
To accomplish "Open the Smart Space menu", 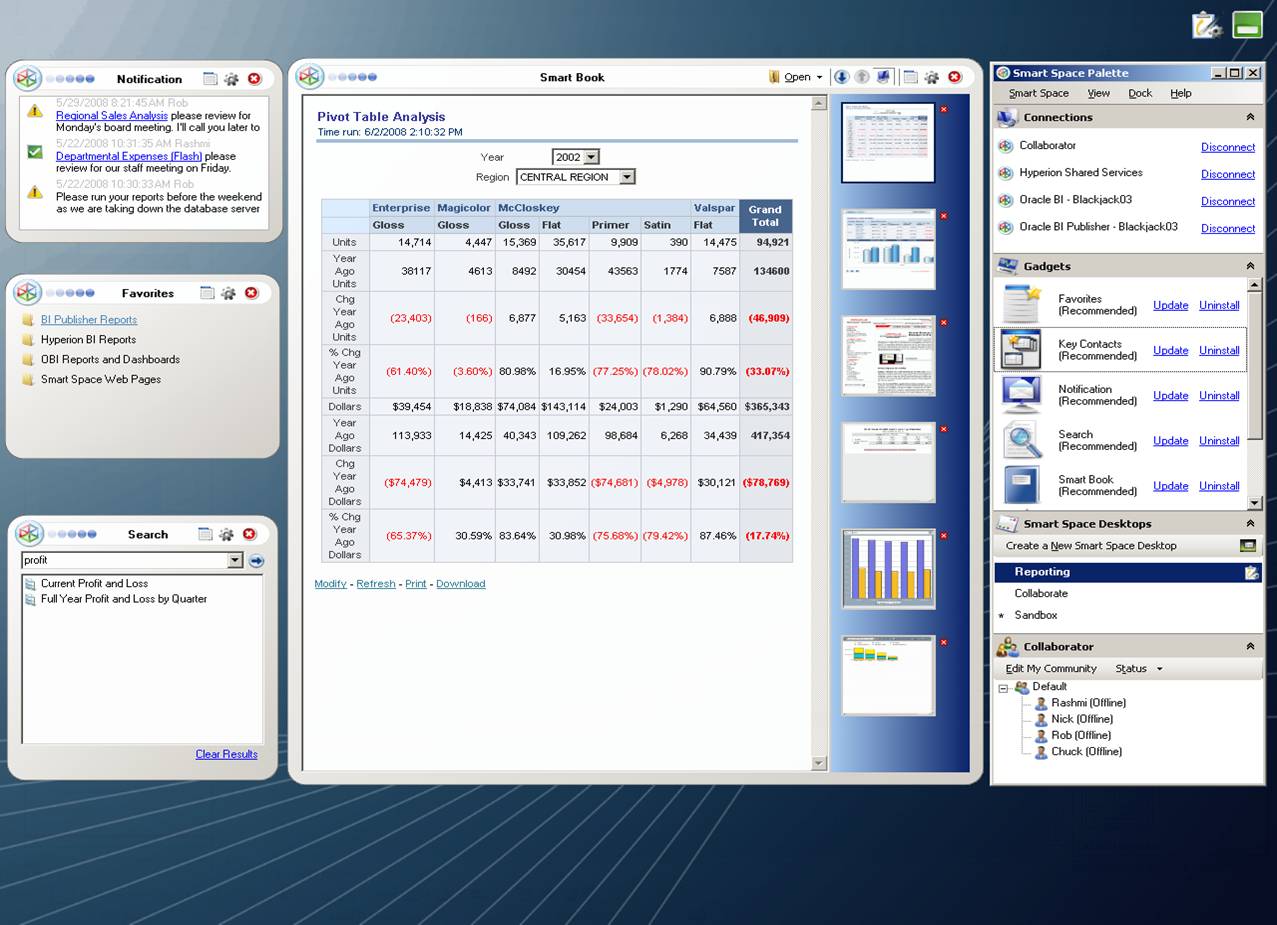I will 1038,93.
